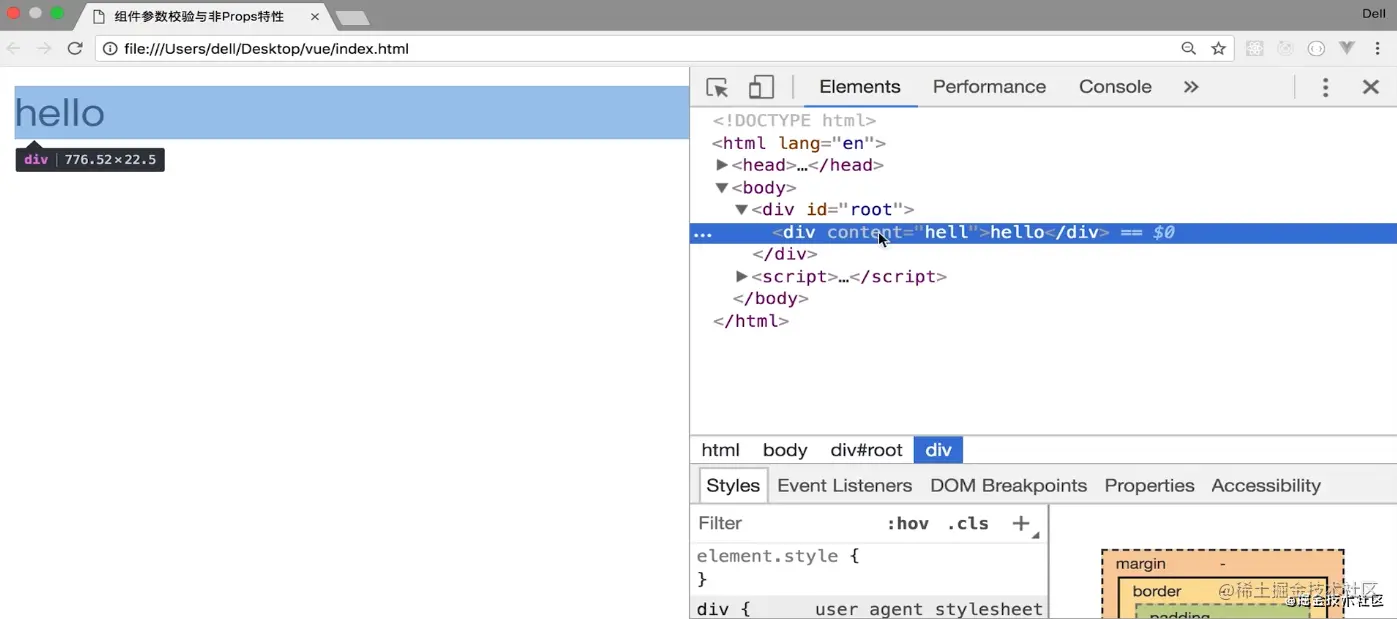Screen dimensions: 1397x619
Task: Open the DOM Breakpoints sub-tab
Action: click(1008, 485)
